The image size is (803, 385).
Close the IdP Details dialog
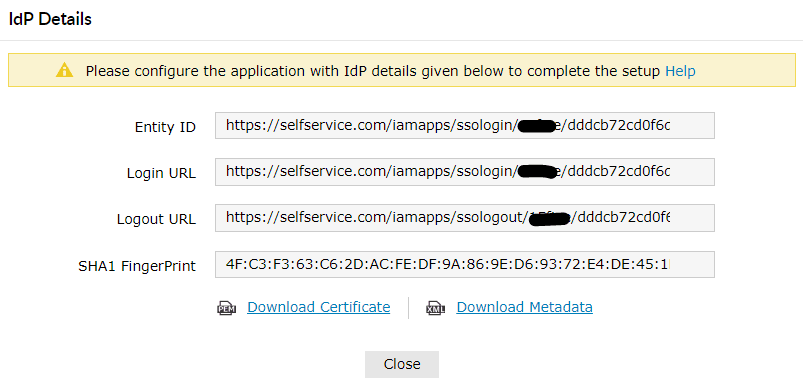[x=402, y=364]
